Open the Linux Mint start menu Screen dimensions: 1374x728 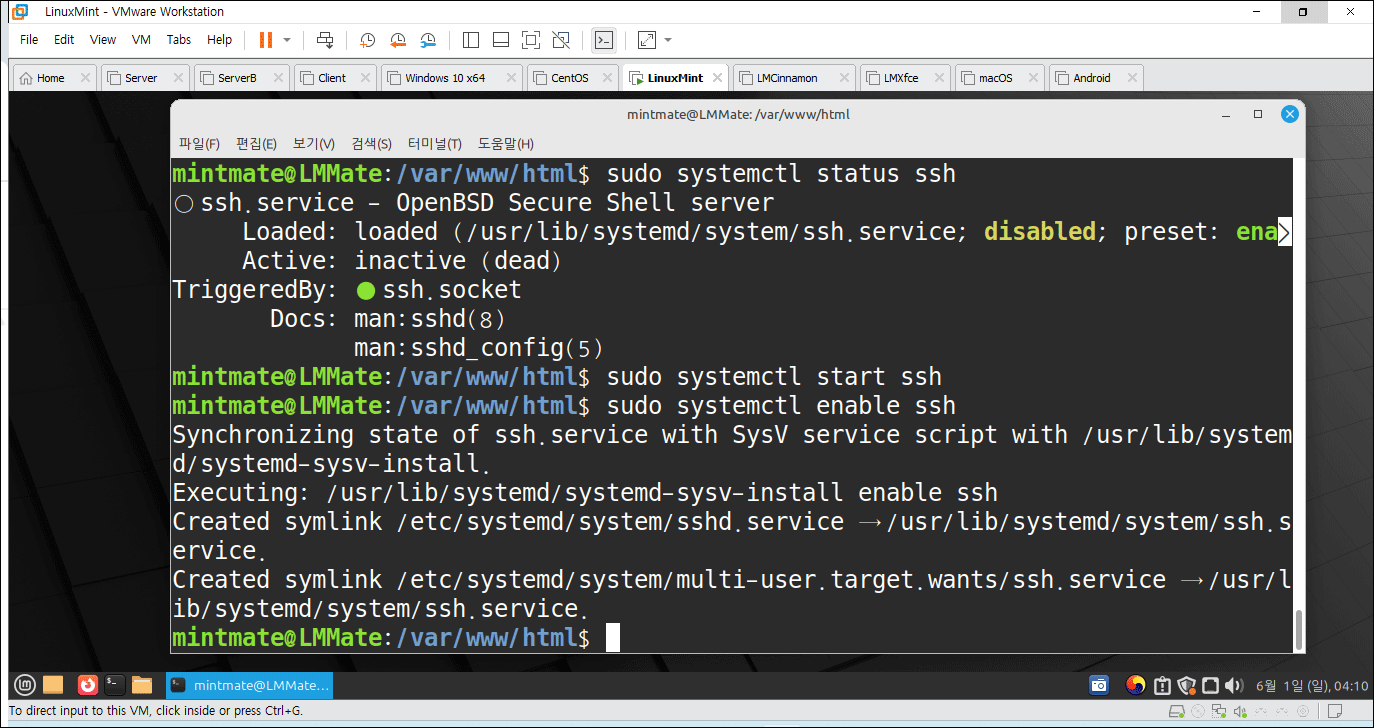[25, 685]
